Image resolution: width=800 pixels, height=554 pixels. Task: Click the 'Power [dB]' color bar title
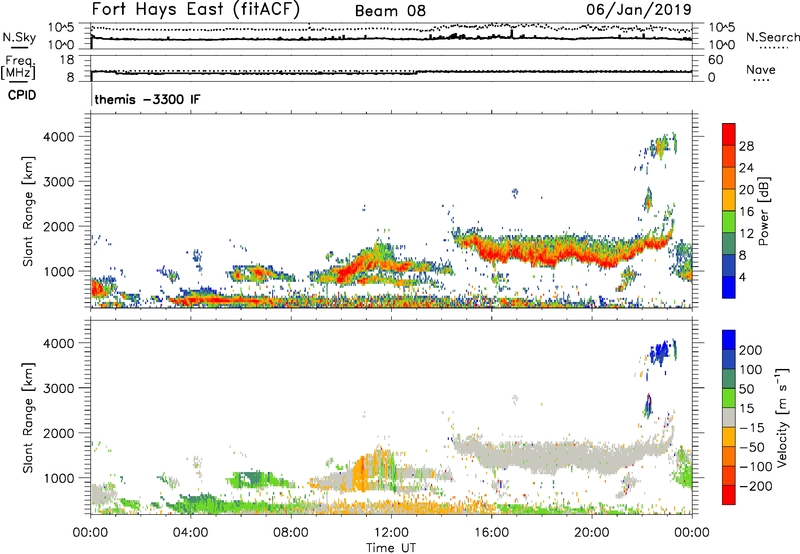(x=764, y=211)
